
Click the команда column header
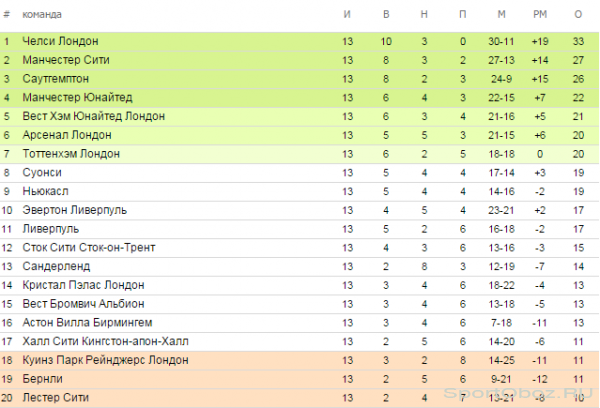point(42,15)
